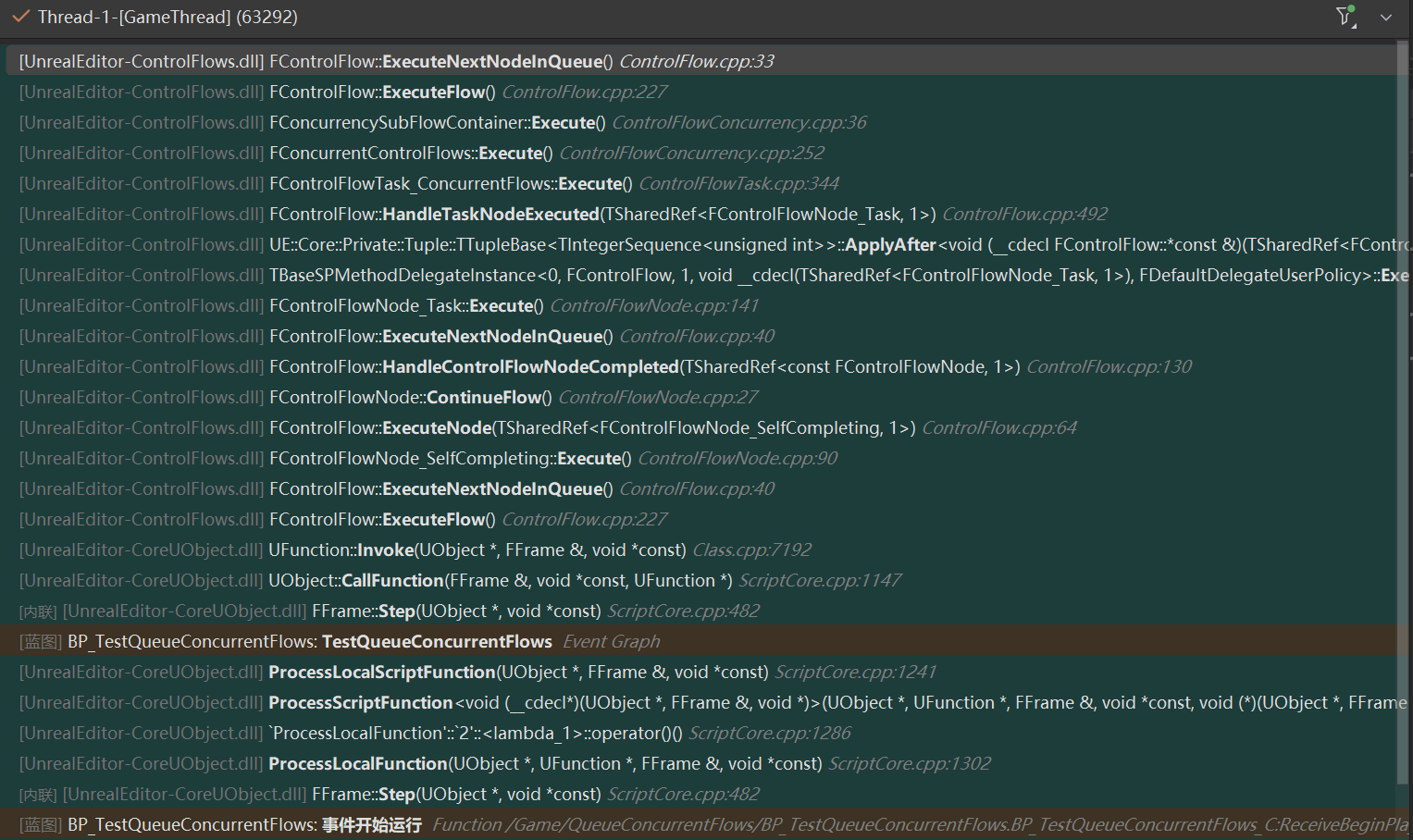Select the HandleControlFlowNodeCompleted frame
The image size is (1413, 840).
(530, 366)
